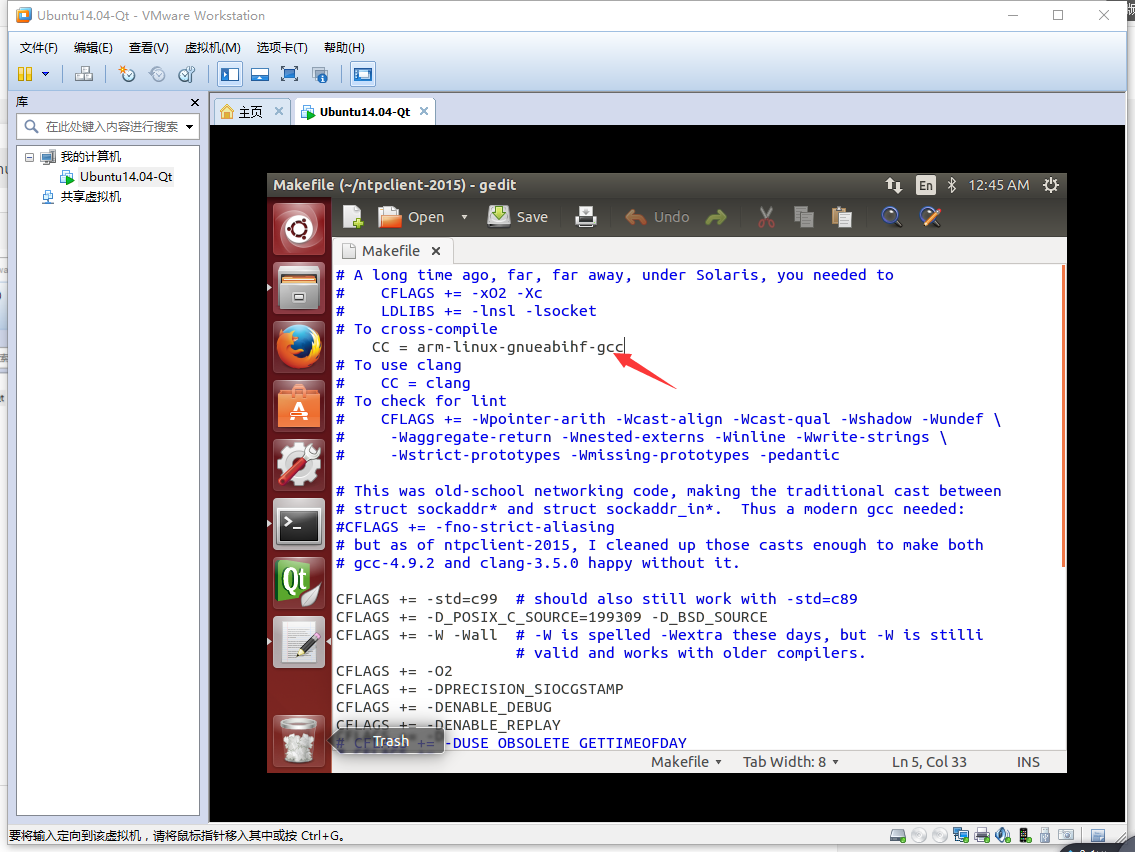Redo the last undone edit

716,217
